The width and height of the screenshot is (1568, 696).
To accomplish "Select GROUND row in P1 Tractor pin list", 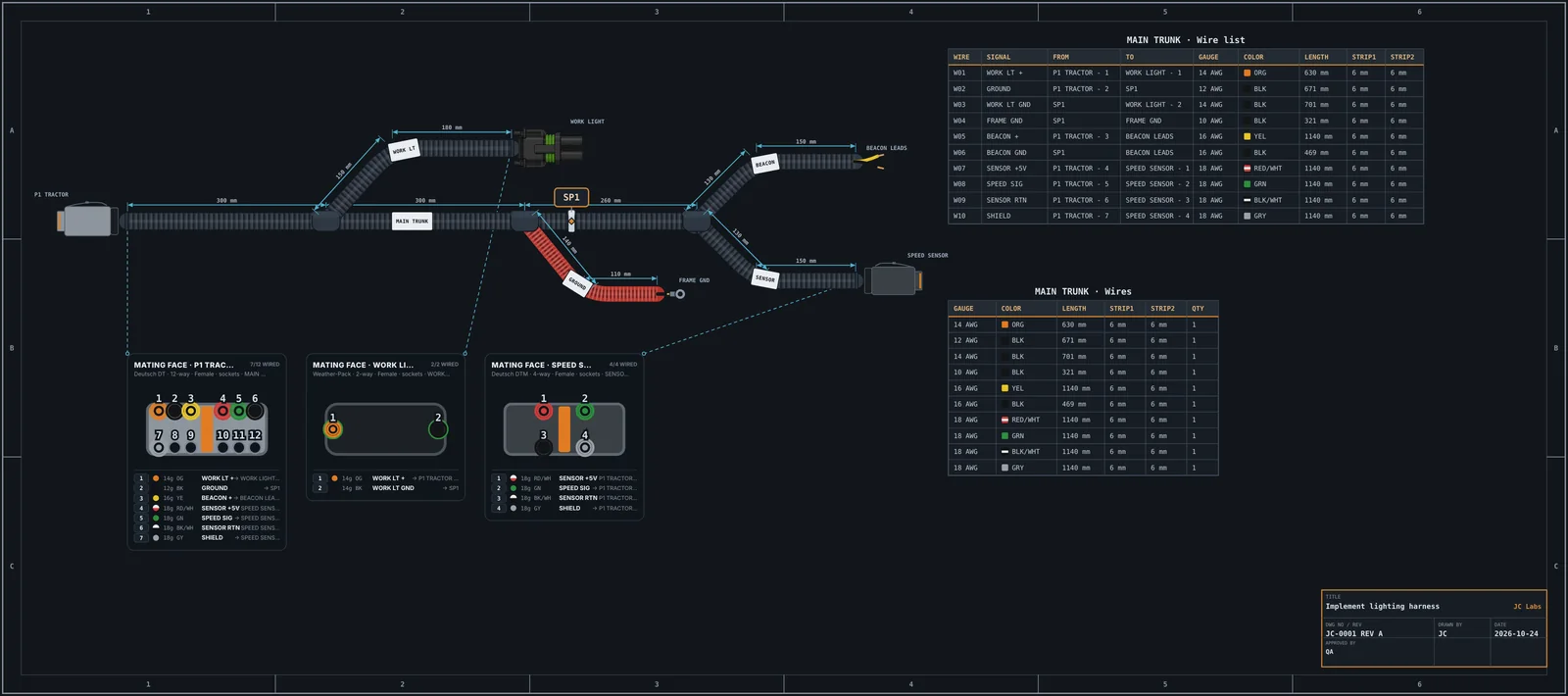I will 207,488.
